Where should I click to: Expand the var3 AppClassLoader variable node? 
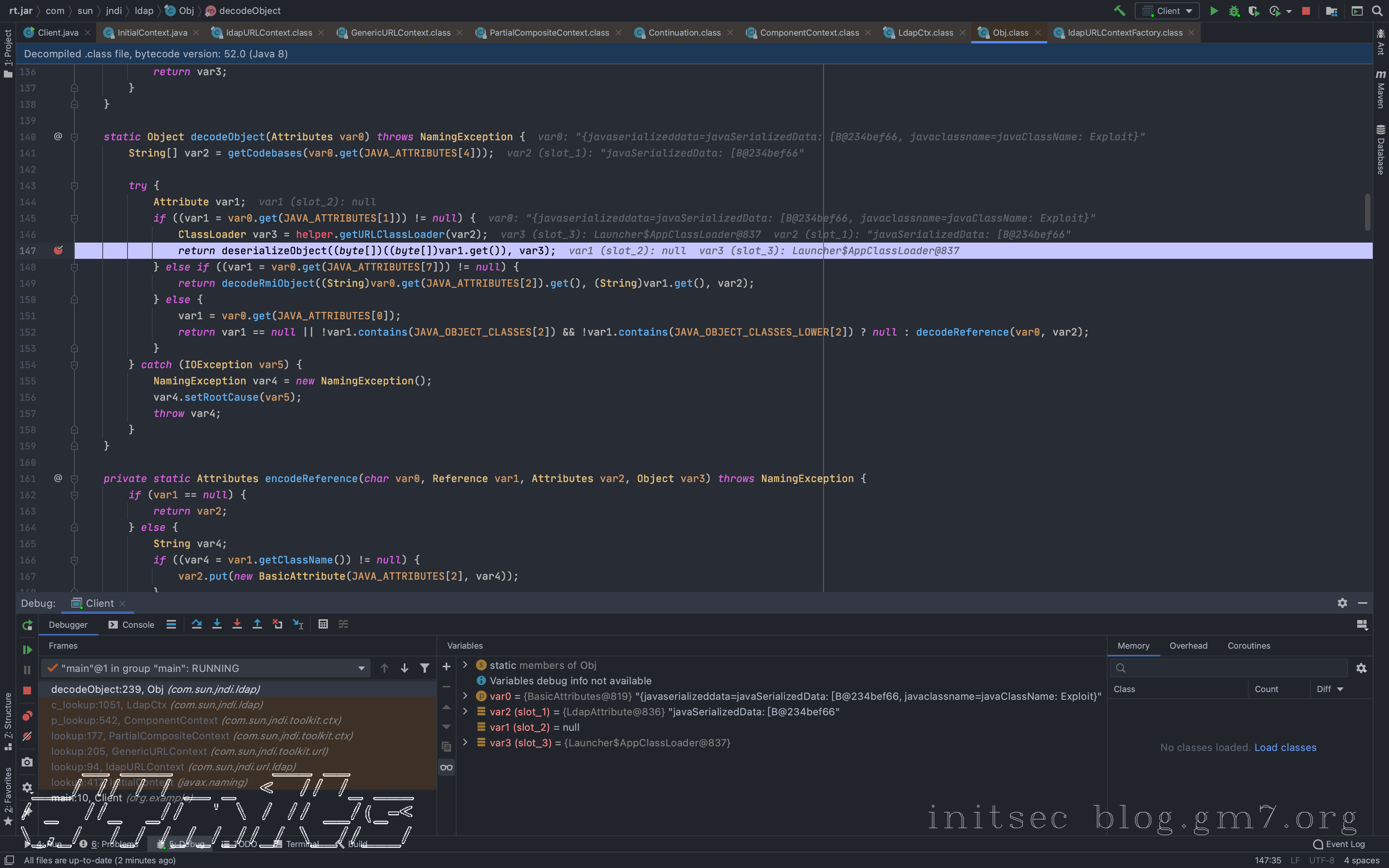pos(465,742)
